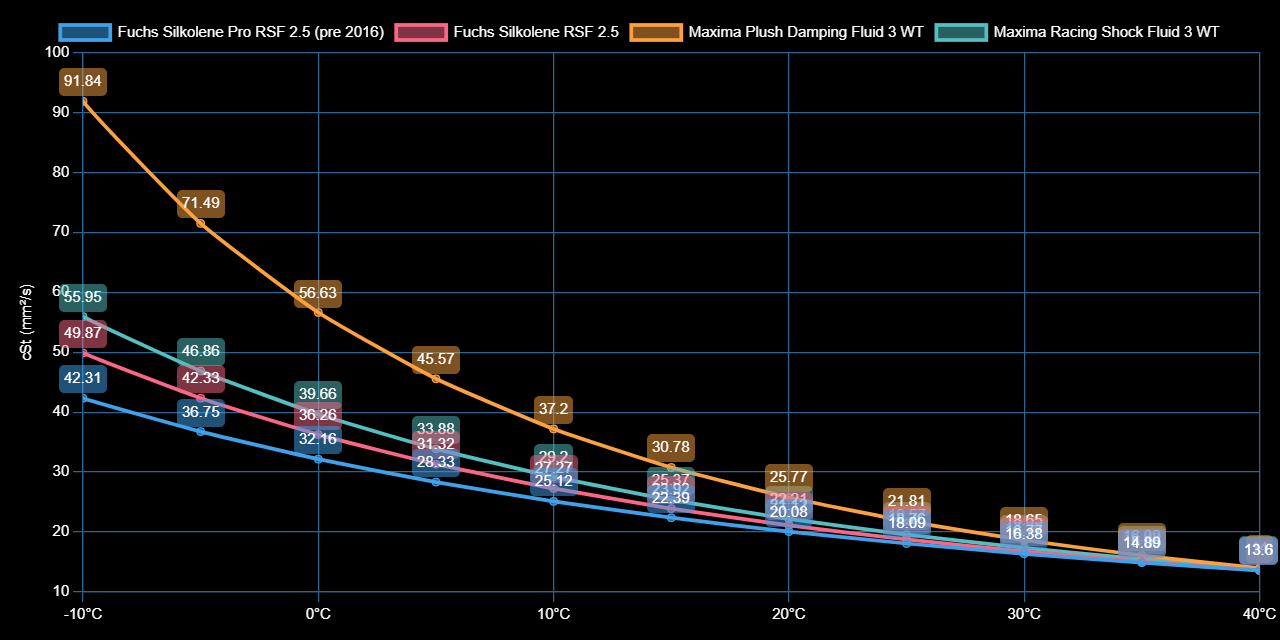Select the 37.2 data label at 10°C

(x=553, y=409)
